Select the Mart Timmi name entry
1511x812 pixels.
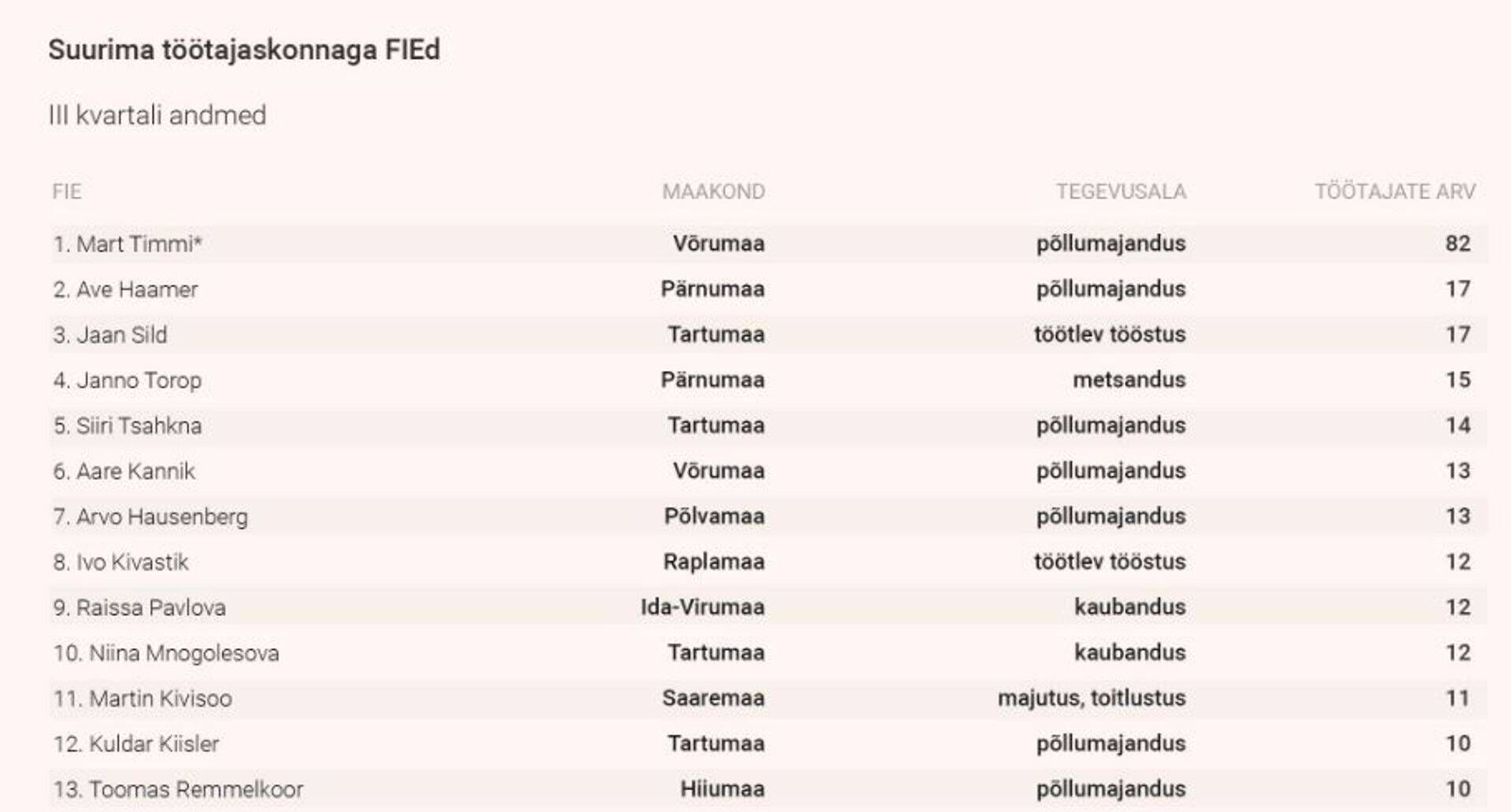pyautogui.click(x=127, y=244)
